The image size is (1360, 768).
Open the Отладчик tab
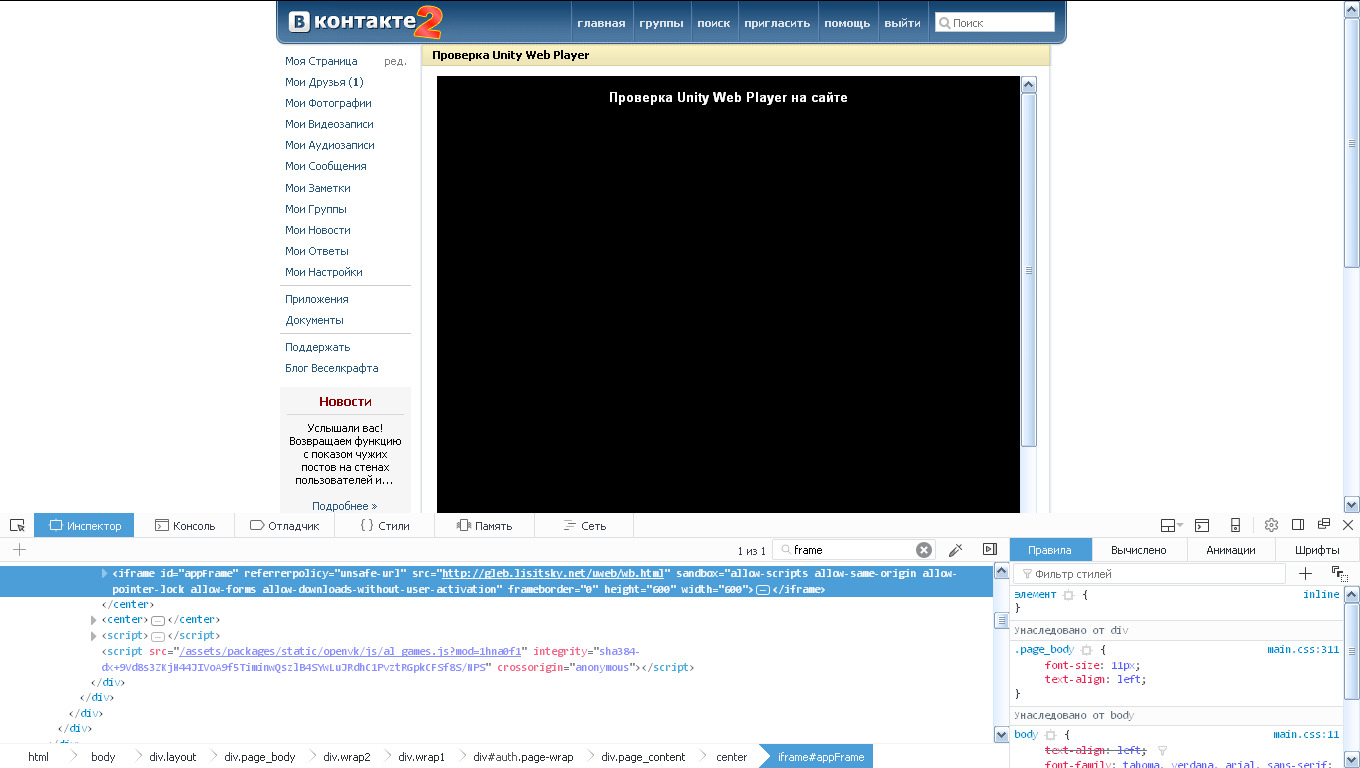point(285,525)
